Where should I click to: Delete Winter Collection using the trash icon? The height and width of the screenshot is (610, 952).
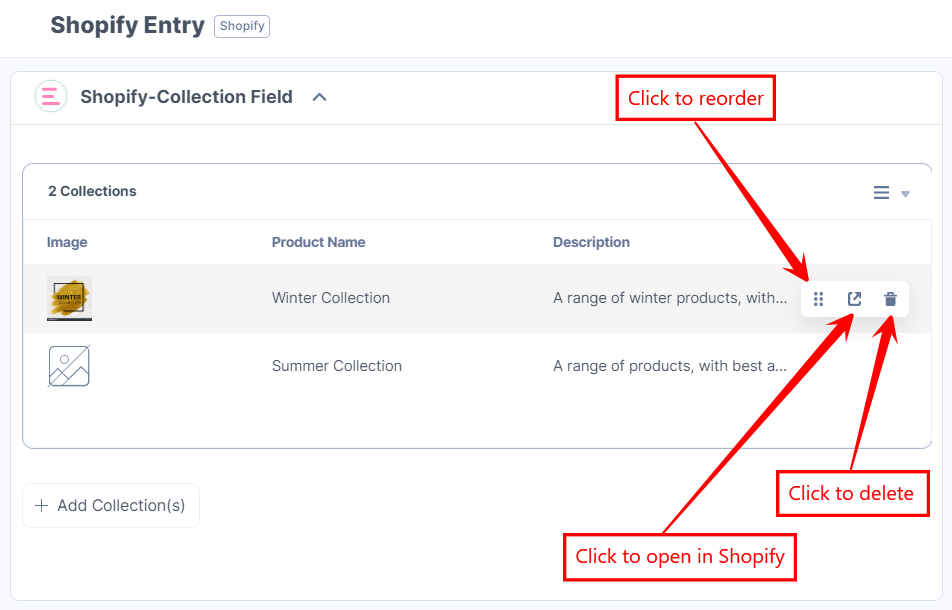click(889, 298)
